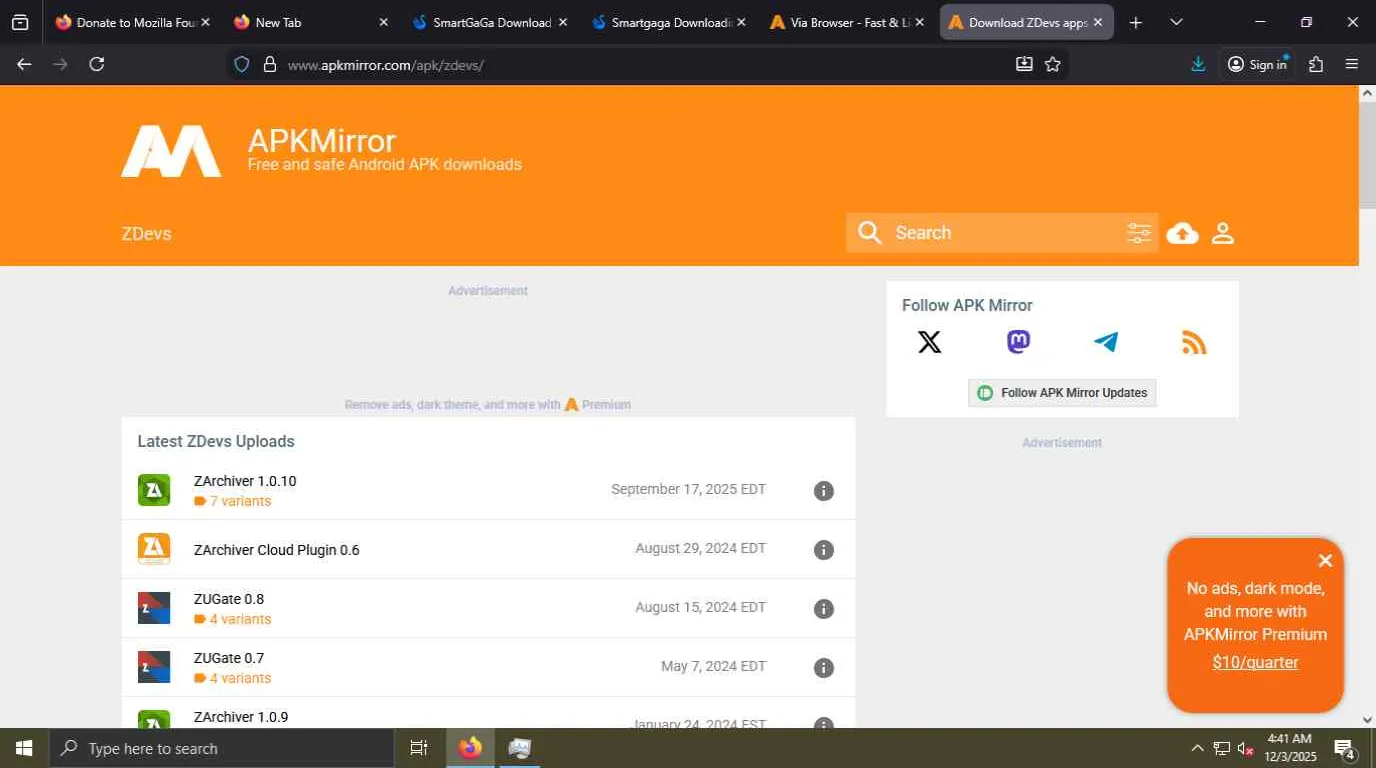The height and width of the screenshot is (768, 1376).
Task: Bookmark this page with the star
Action: tap(1053, 64)
